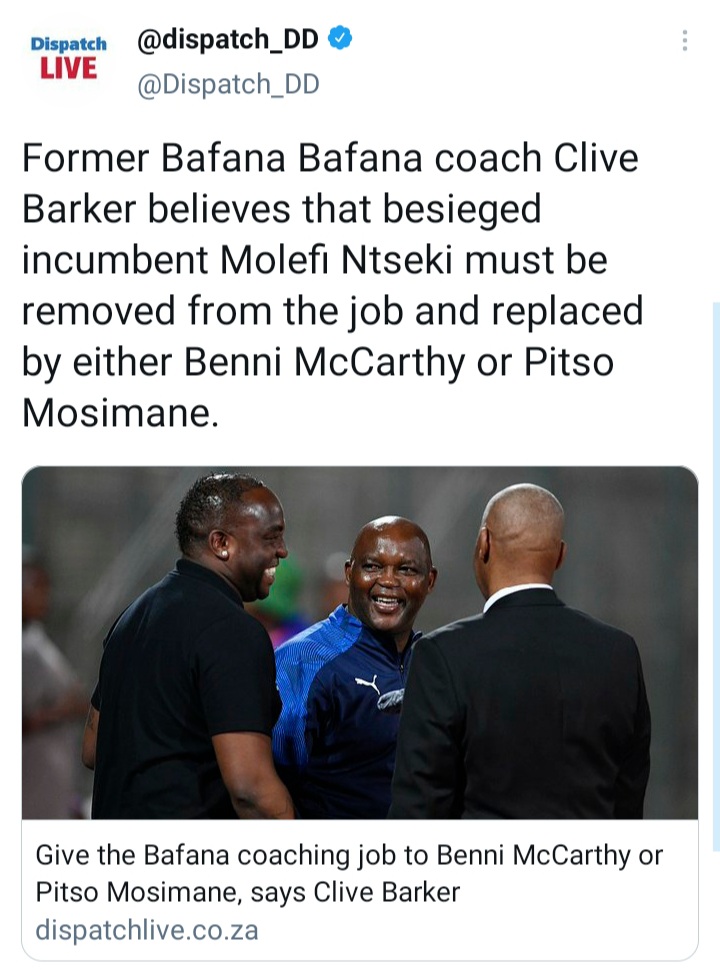Click "Pitso Mosimane, says Clive Barker" card line

tap(248, 891)
